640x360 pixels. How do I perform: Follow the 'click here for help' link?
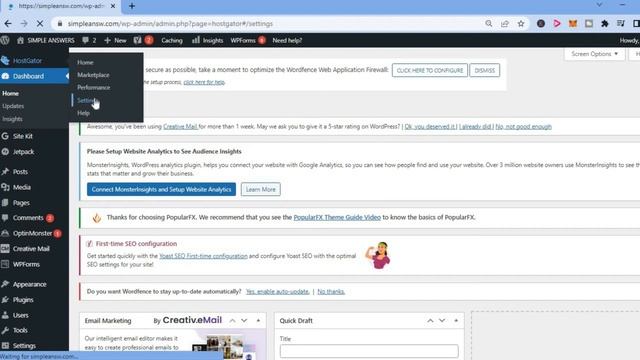tap(204, 82)
